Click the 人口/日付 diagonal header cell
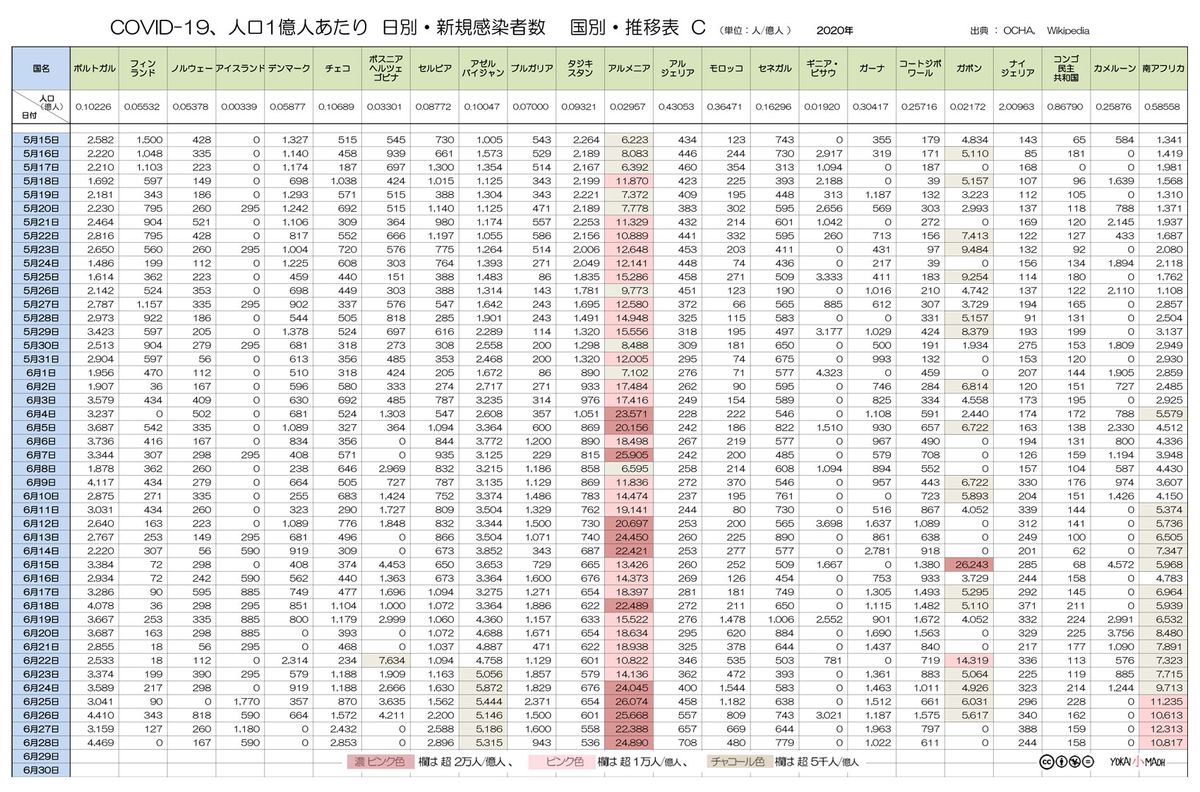1200x792 pixels. pyautogui.click(x=42, y=106)
